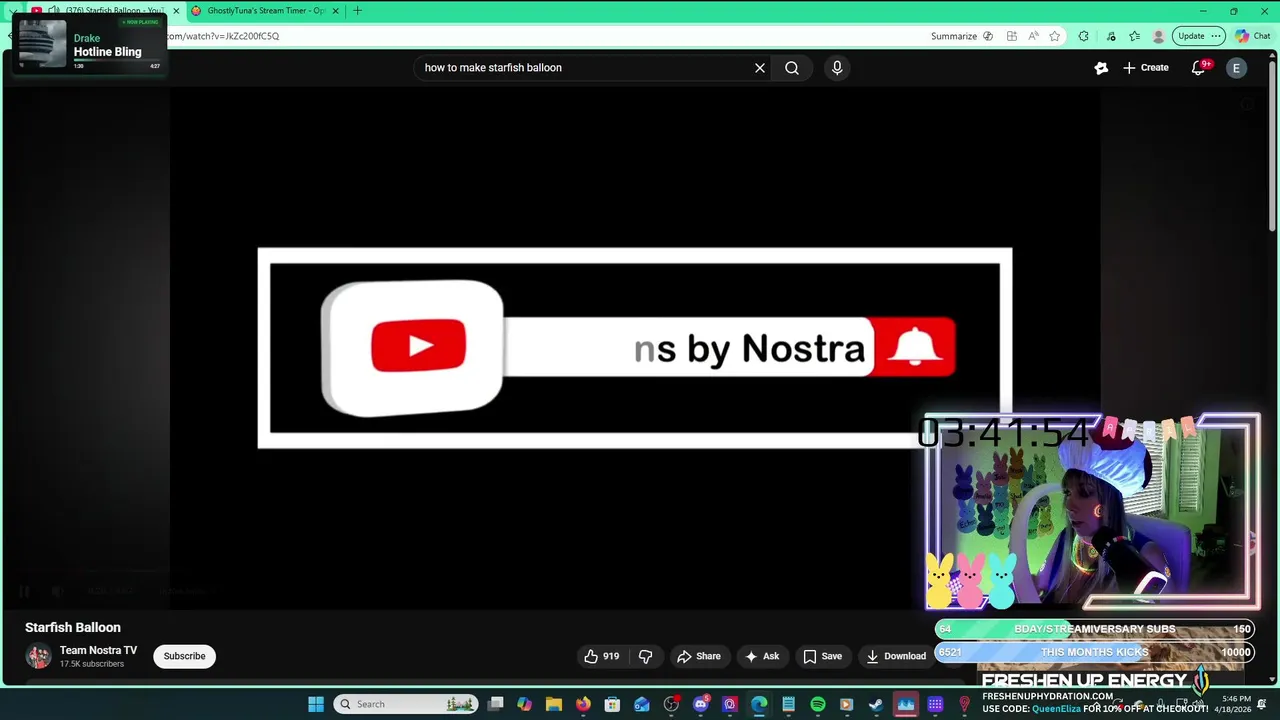Screen dimensions: 1280x720
Task: Click the browser Update button
Action: pos(1199,36)
